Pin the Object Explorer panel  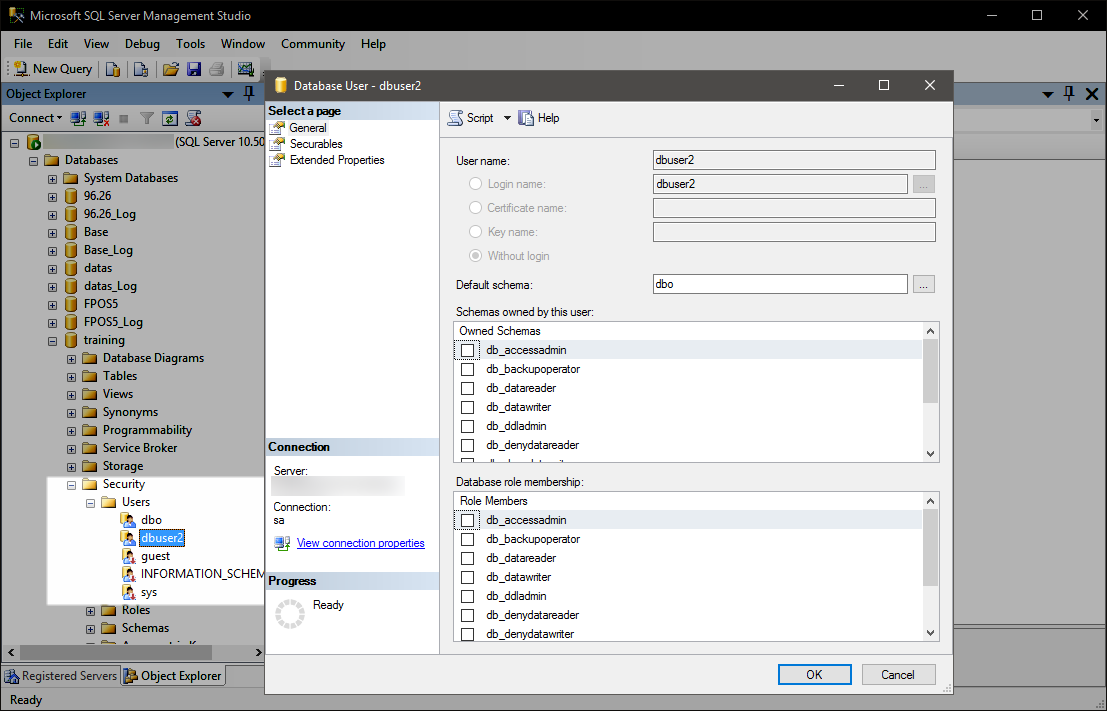coord(249,93)
